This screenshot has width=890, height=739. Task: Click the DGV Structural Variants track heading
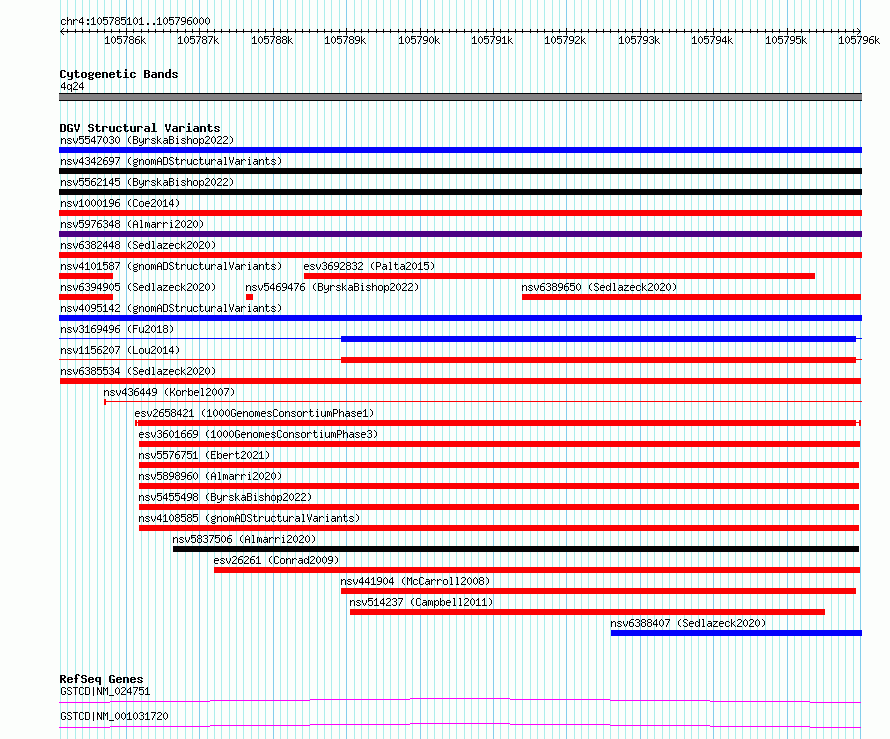[x=140, y=128]
